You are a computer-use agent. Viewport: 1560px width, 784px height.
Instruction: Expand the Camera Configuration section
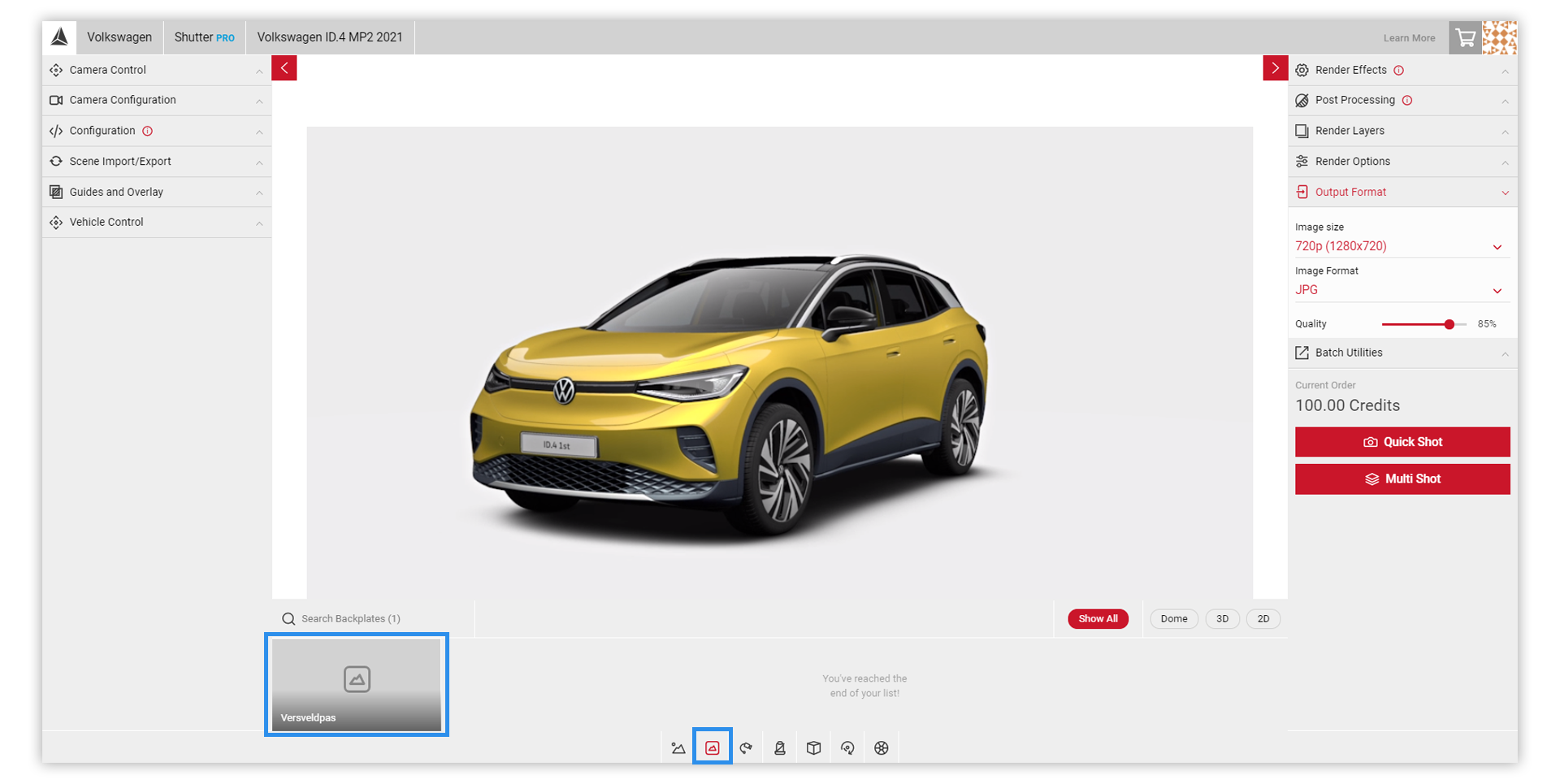point(157,101)
